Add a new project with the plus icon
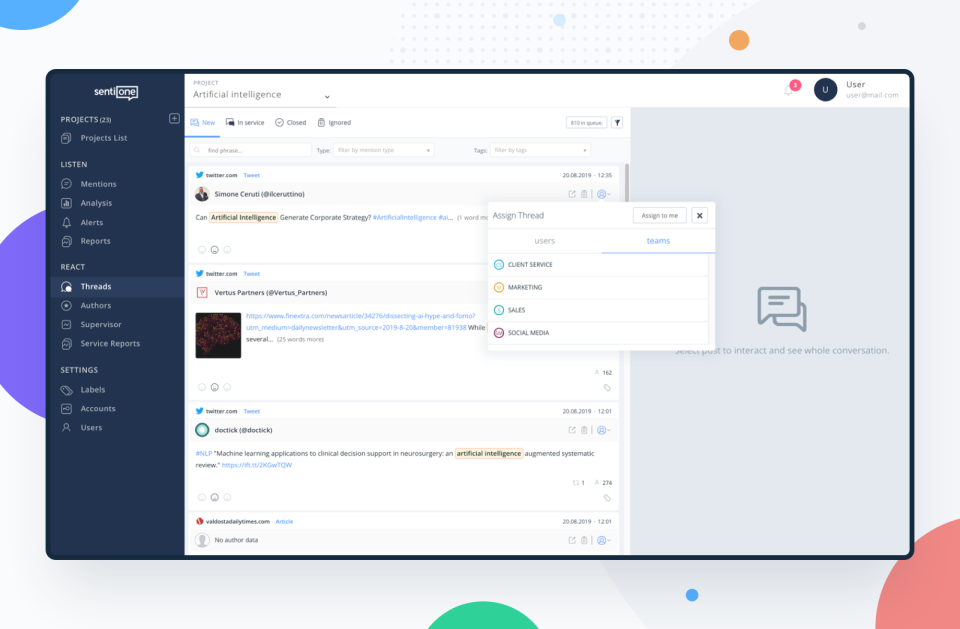Viewport: 960px width, 629px height. (174, 118)
